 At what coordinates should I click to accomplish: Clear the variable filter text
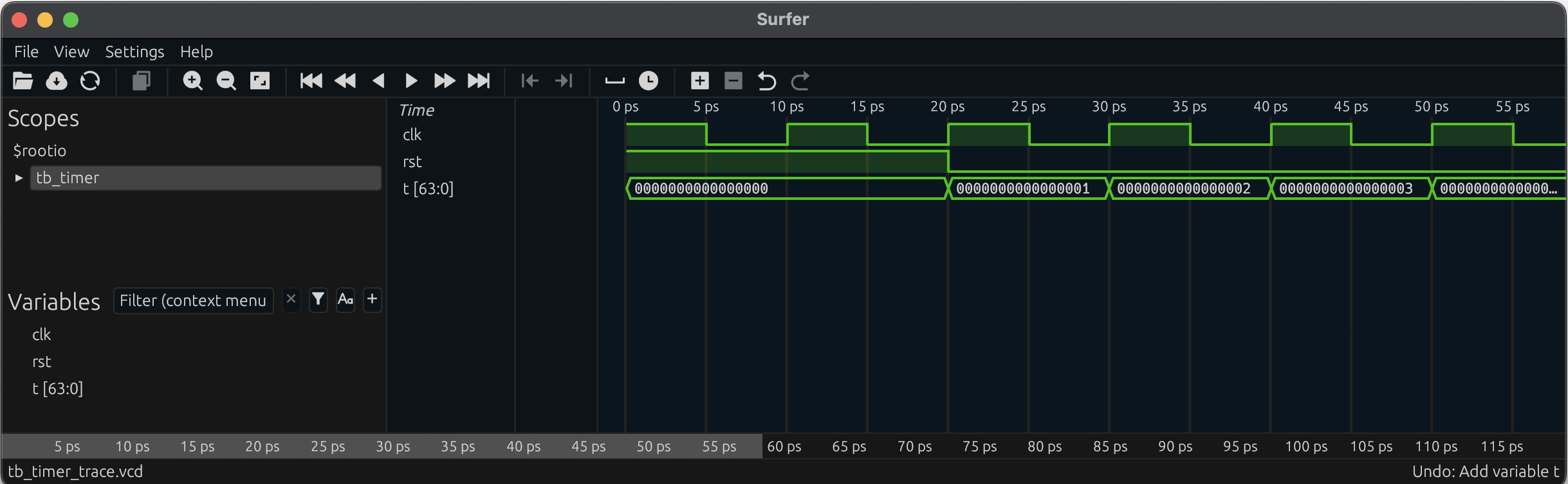[x=291, y=300]
